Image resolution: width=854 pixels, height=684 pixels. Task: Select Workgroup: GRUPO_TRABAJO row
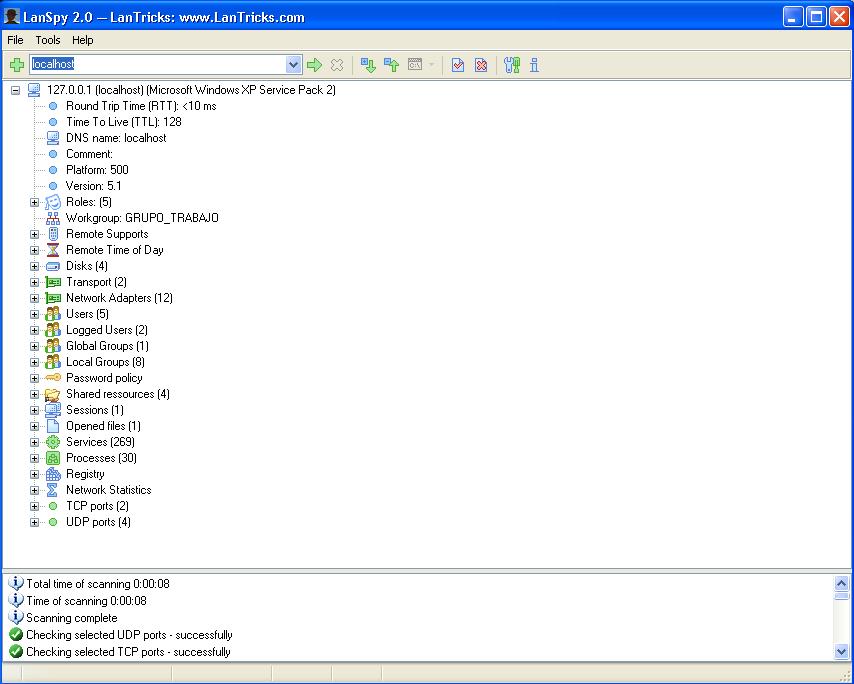[x=142, y=218]
